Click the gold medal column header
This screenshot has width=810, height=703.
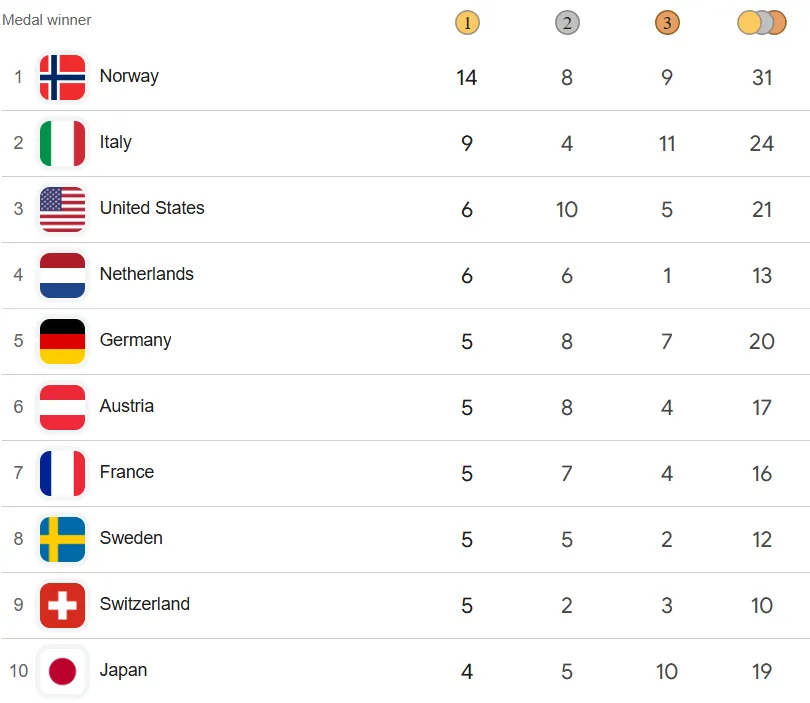[467, 22]
